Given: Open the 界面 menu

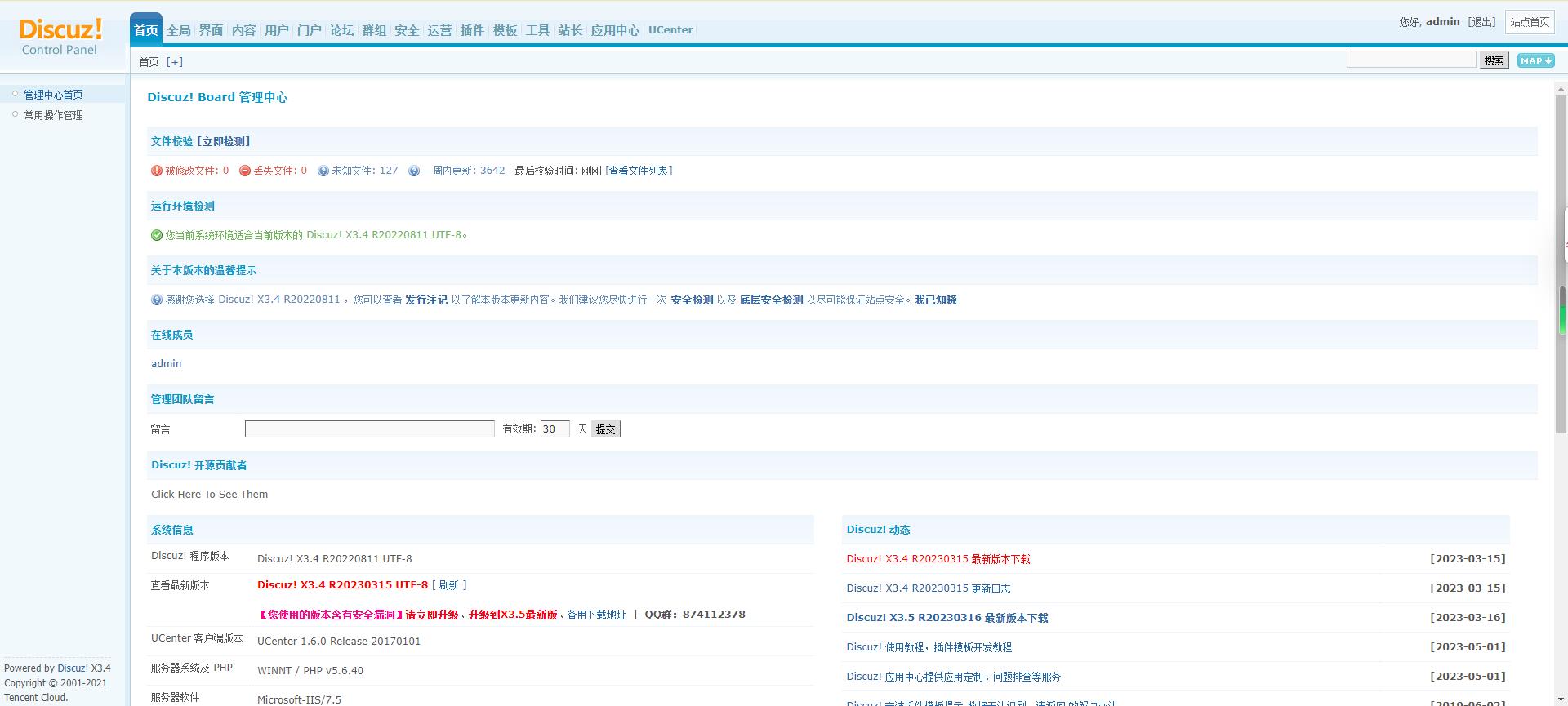Looking at the screenshot, I should click(x=212, y=30).
